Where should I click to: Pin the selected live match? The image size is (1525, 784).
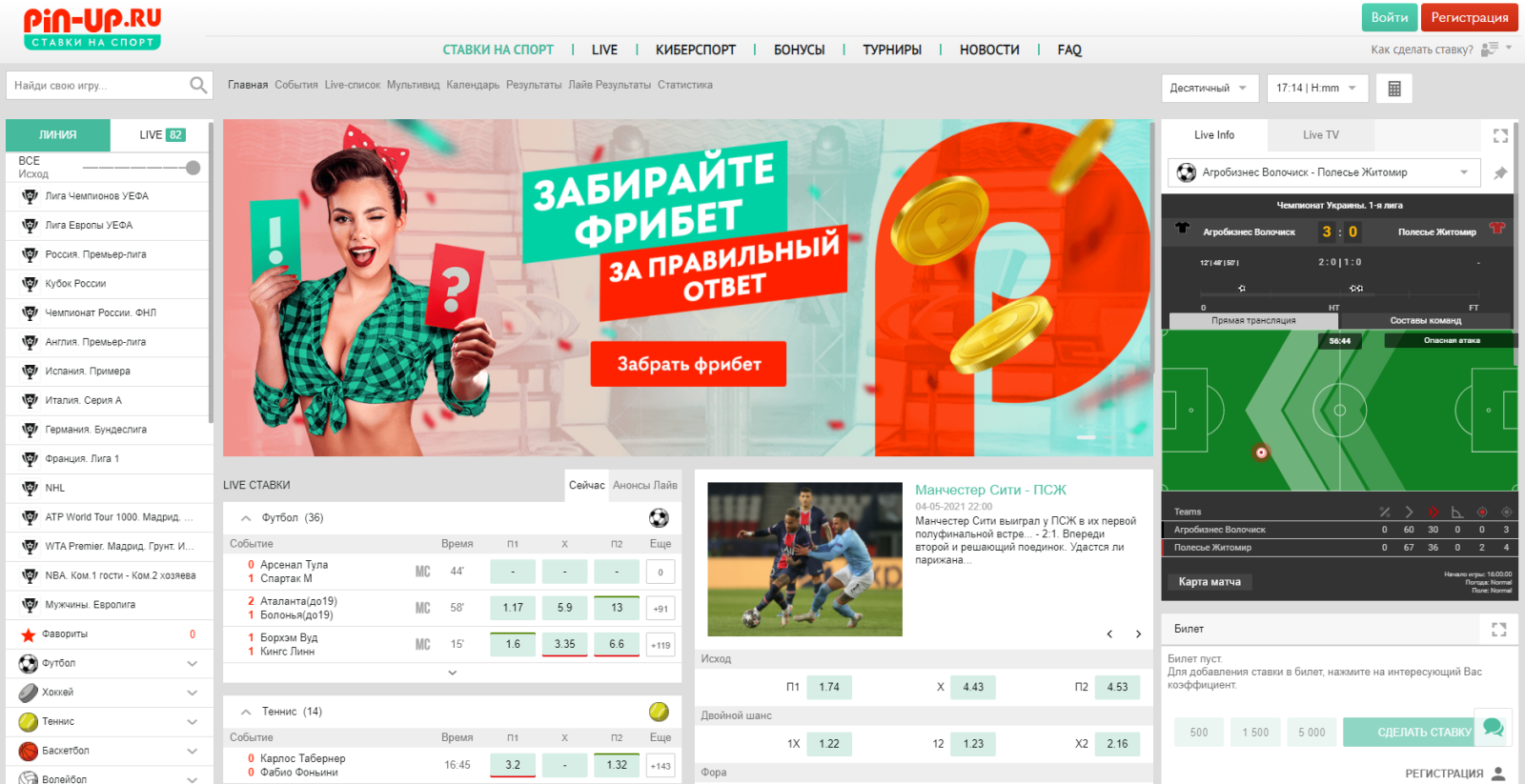click(1500, 173)
